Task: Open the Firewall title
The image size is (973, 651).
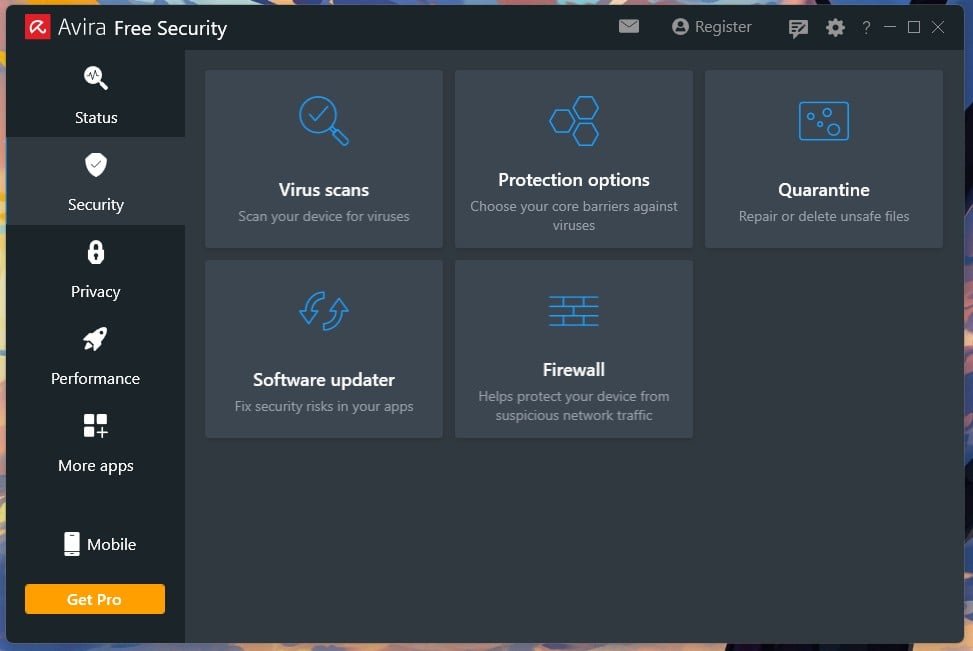Action: click(x=574, y=370)
